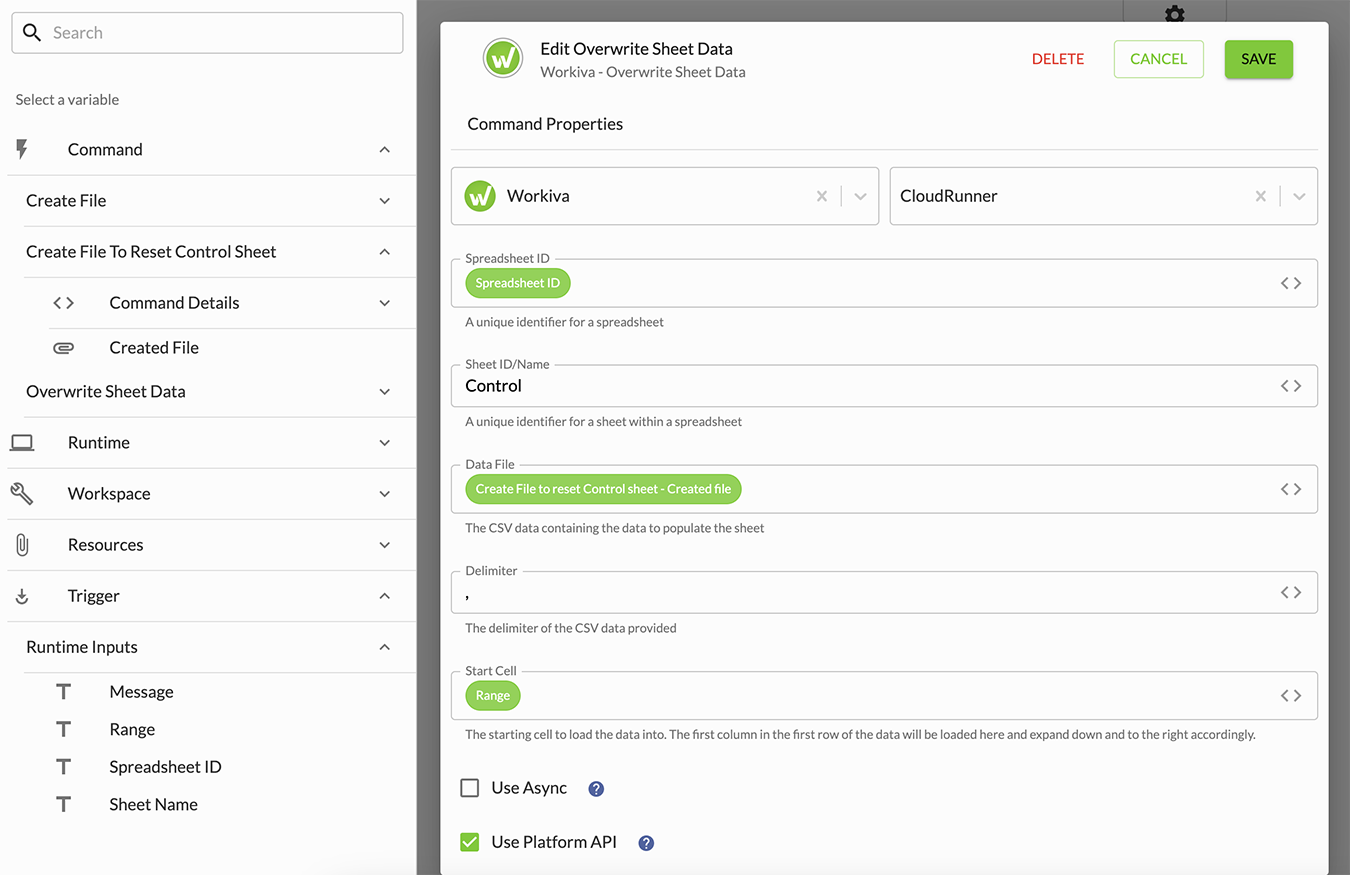This screenshot has width=1350, height=875.
Task: Click the Created file variable chip in Data File
Action: pyautogui.click(x=603, y=489)
